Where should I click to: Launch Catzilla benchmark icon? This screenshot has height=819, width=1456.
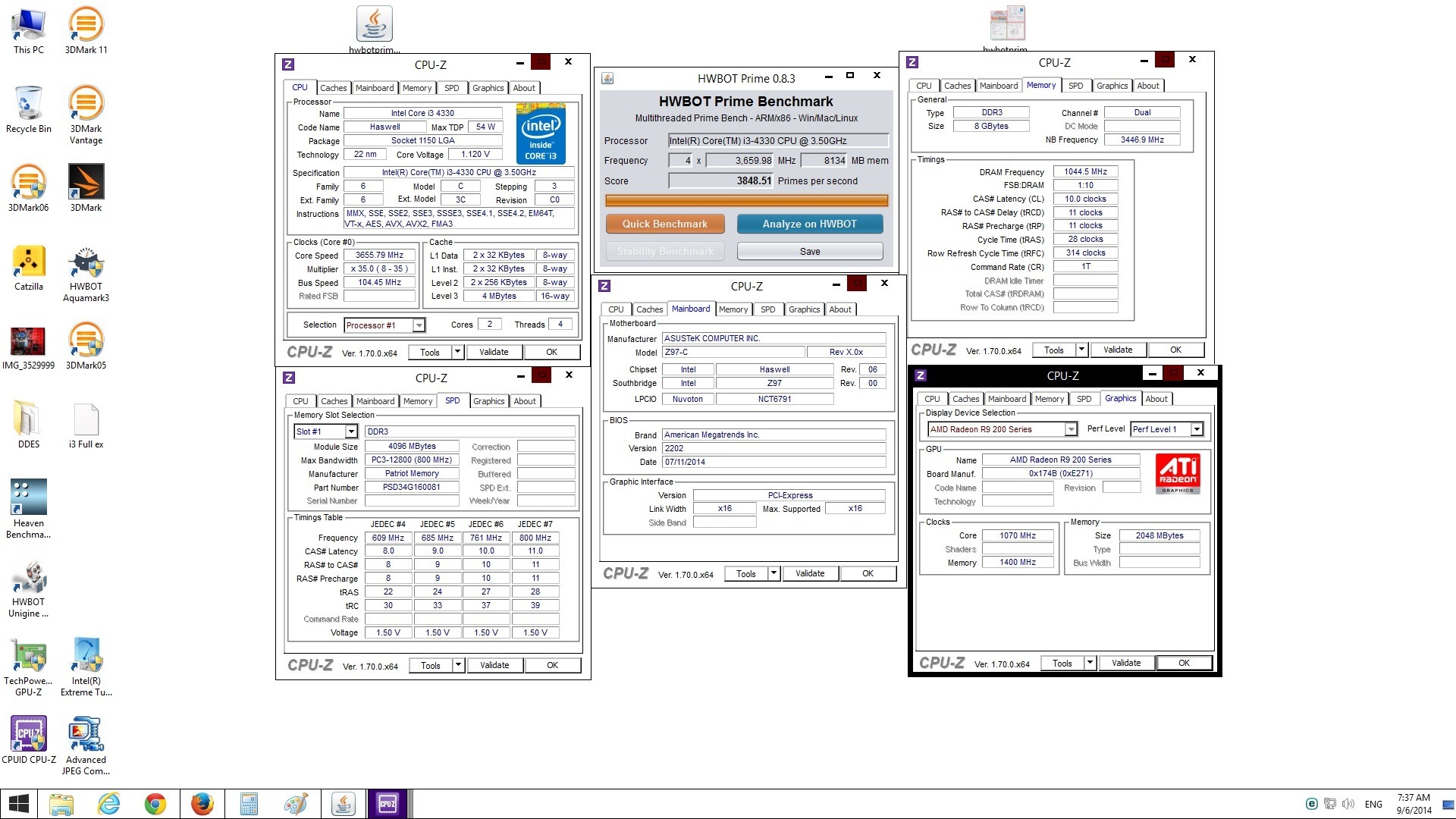(28, 267)
